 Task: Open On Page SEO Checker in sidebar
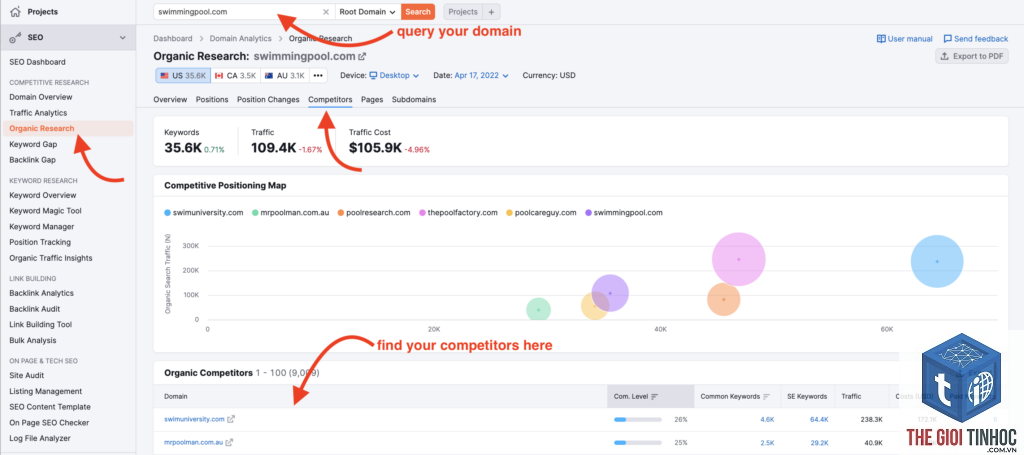point(49,422)
